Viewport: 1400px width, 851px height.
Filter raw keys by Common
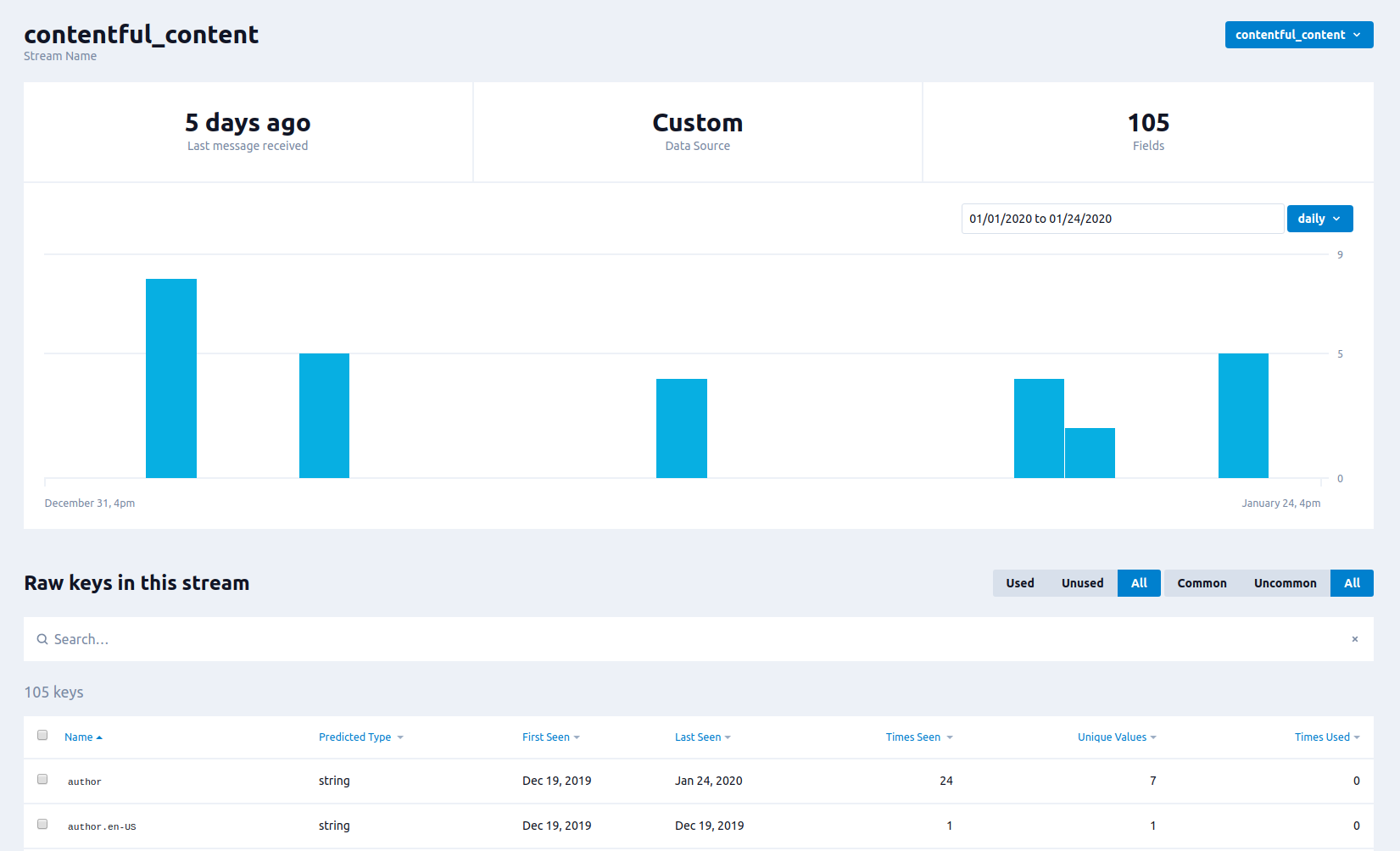pyautogui.click(x=1202, y=583)
